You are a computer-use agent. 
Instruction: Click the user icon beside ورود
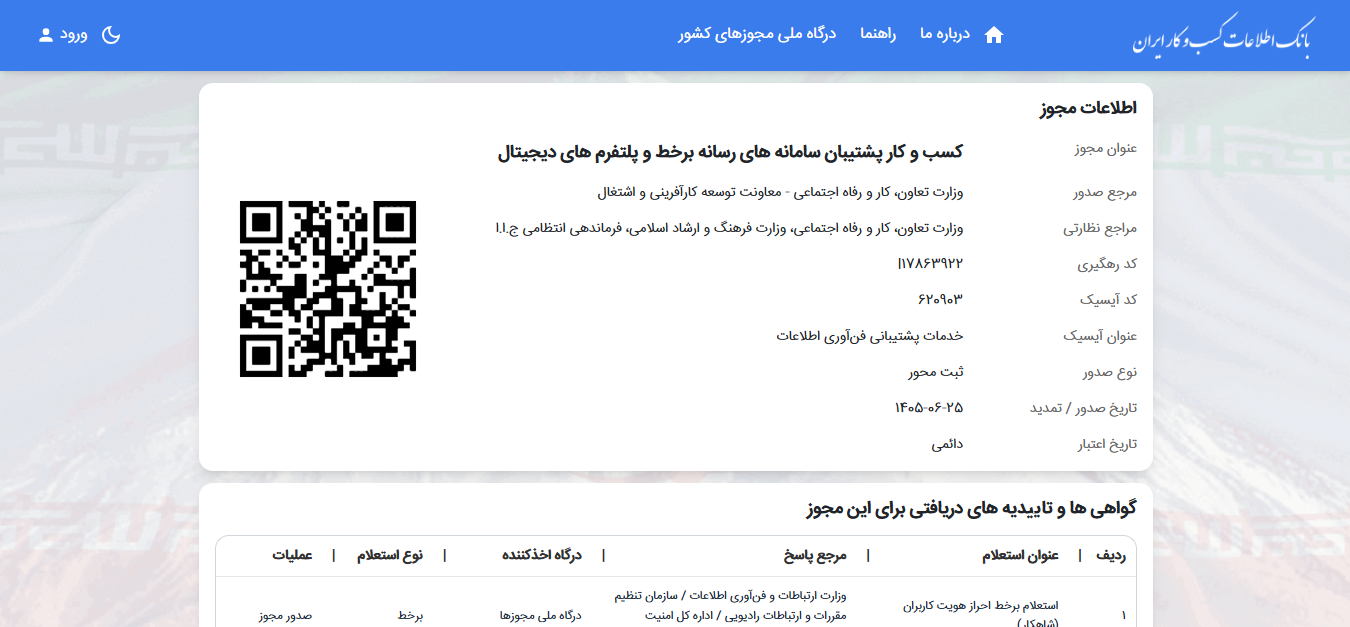pyautogui.click(x=46, y=35)
